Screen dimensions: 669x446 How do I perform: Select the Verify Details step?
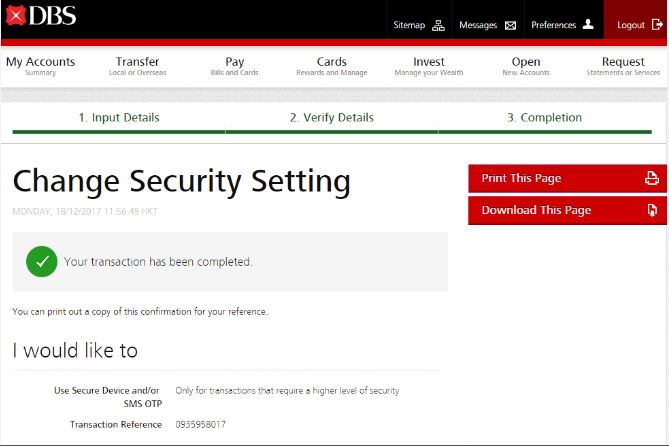(332, 118)
